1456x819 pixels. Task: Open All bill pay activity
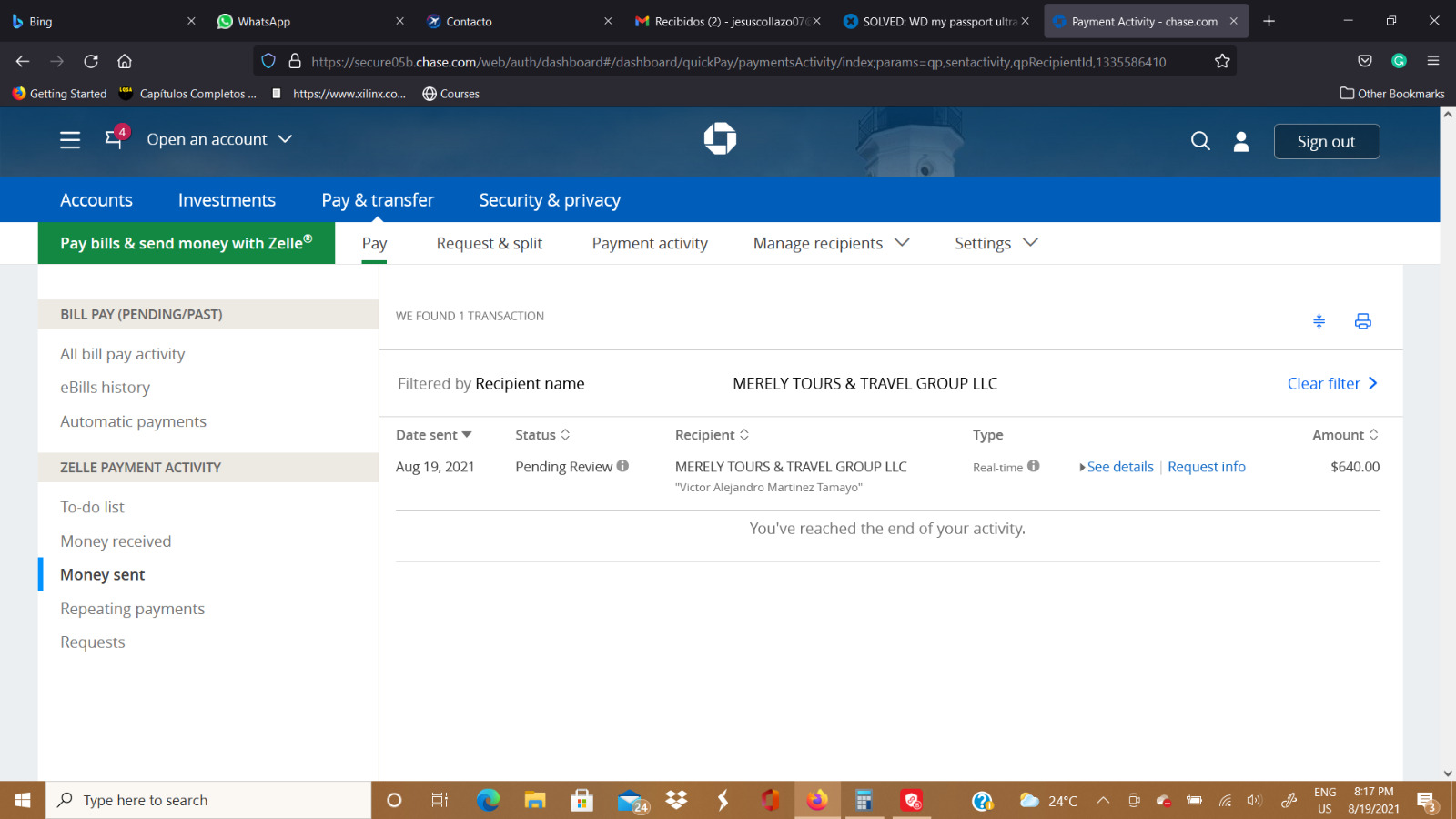pyautogui.click(x=123, y=354)
